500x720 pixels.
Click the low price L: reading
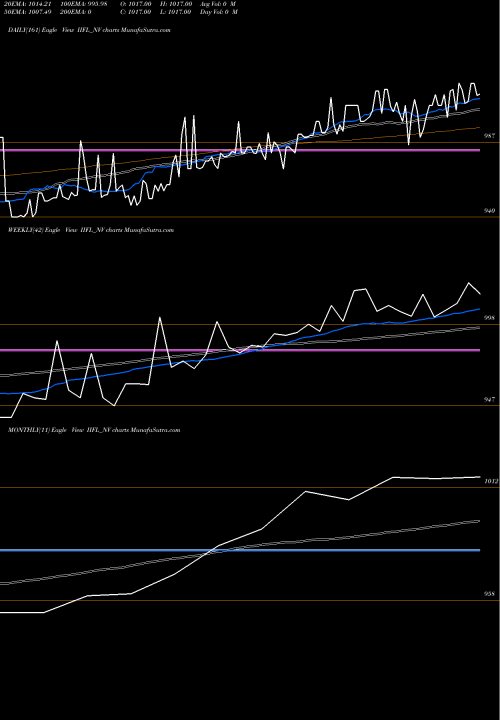point(176,12)
